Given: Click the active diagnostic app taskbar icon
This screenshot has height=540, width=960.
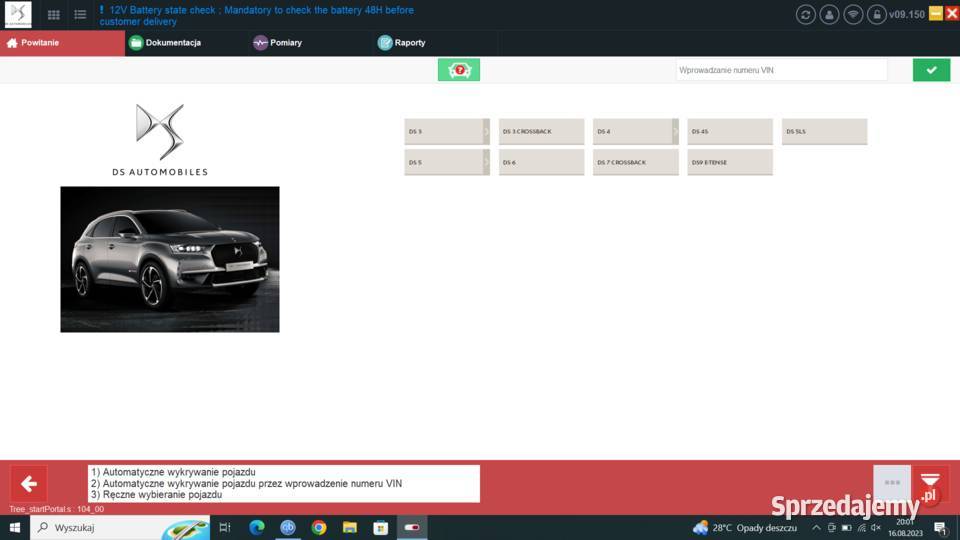Looking at the screenshot, I should point(412,527).
